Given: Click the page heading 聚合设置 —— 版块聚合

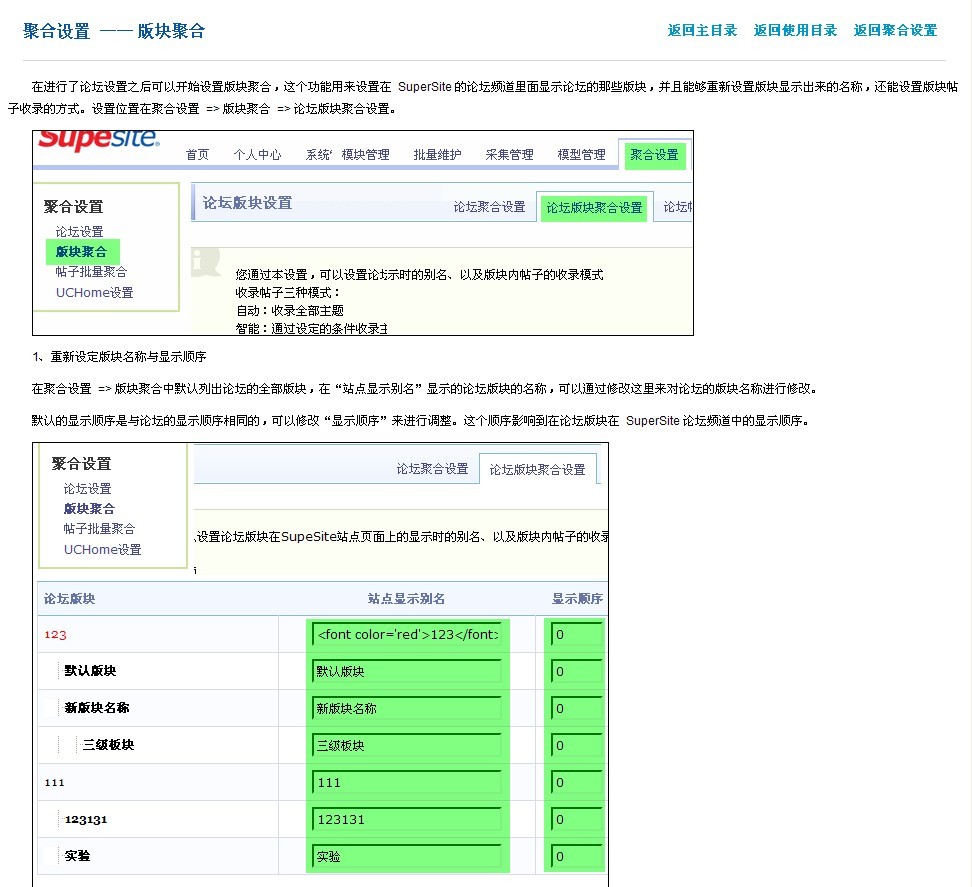Looking at the screenshot, I should pyautogui.click(x=114, y=31).
